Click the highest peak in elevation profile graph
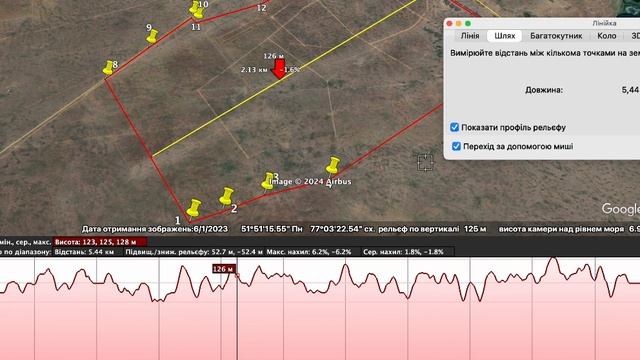Image resolution: width=640 pixels, height=360 pixels. pyautogui.click(x=553, y=258)
